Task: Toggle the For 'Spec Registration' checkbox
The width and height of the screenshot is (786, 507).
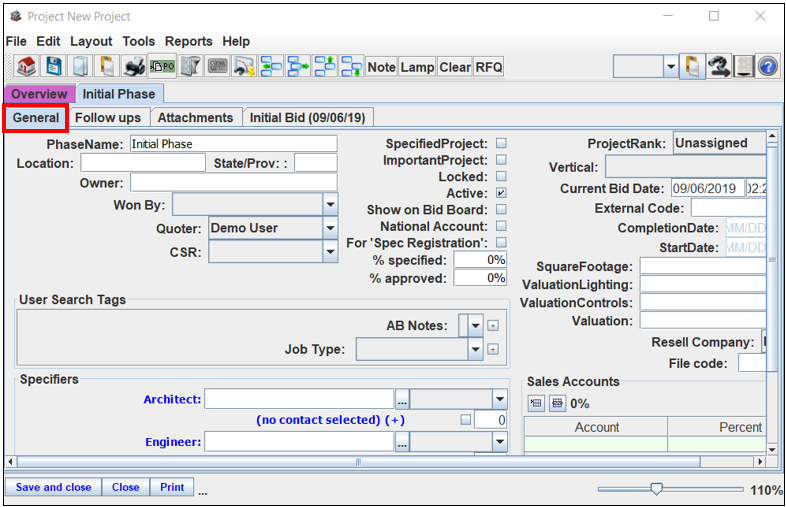Action: point(501,243)
